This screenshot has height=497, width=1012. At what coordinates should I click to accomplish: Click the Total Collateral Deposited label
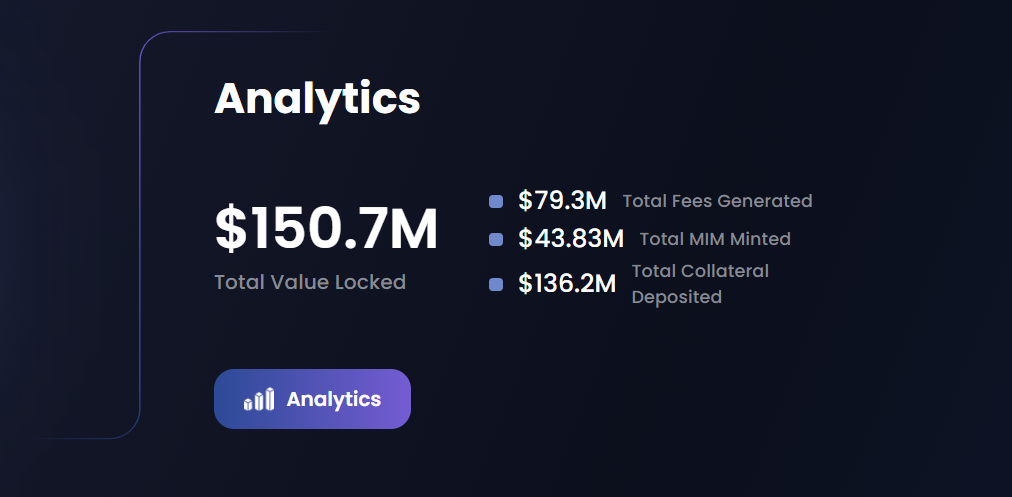700,284
